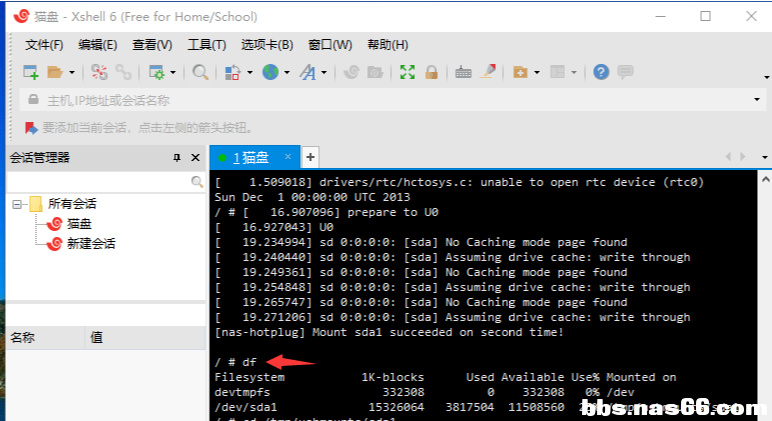This screenshot has height=421, width=772.
Task: Click the Open session folder icon
Action: [55, 72]
